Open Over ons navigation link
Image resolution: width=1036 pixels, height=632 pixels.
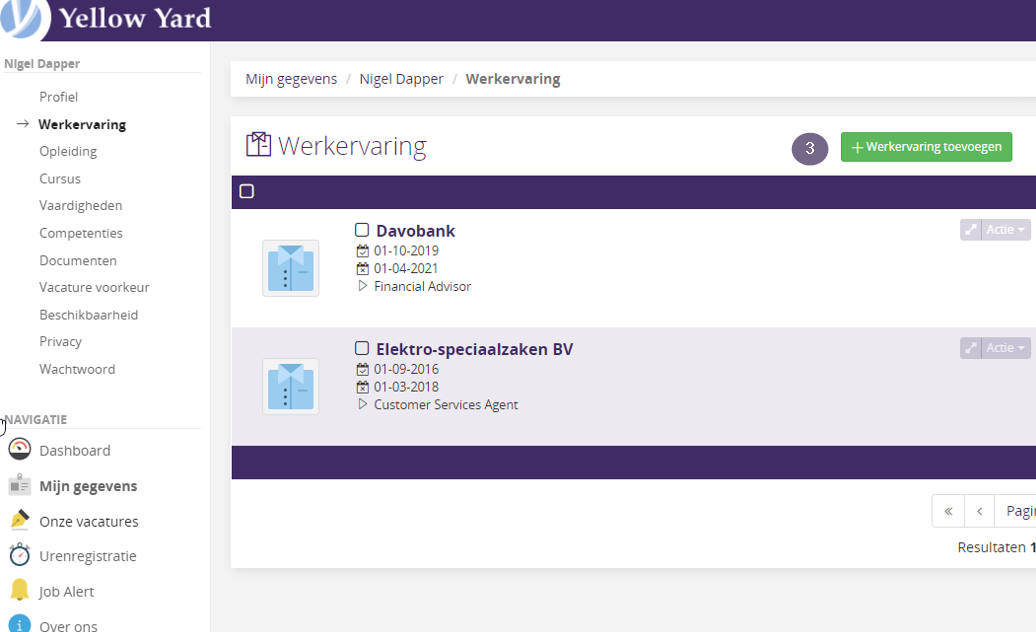tap(68, 625)
